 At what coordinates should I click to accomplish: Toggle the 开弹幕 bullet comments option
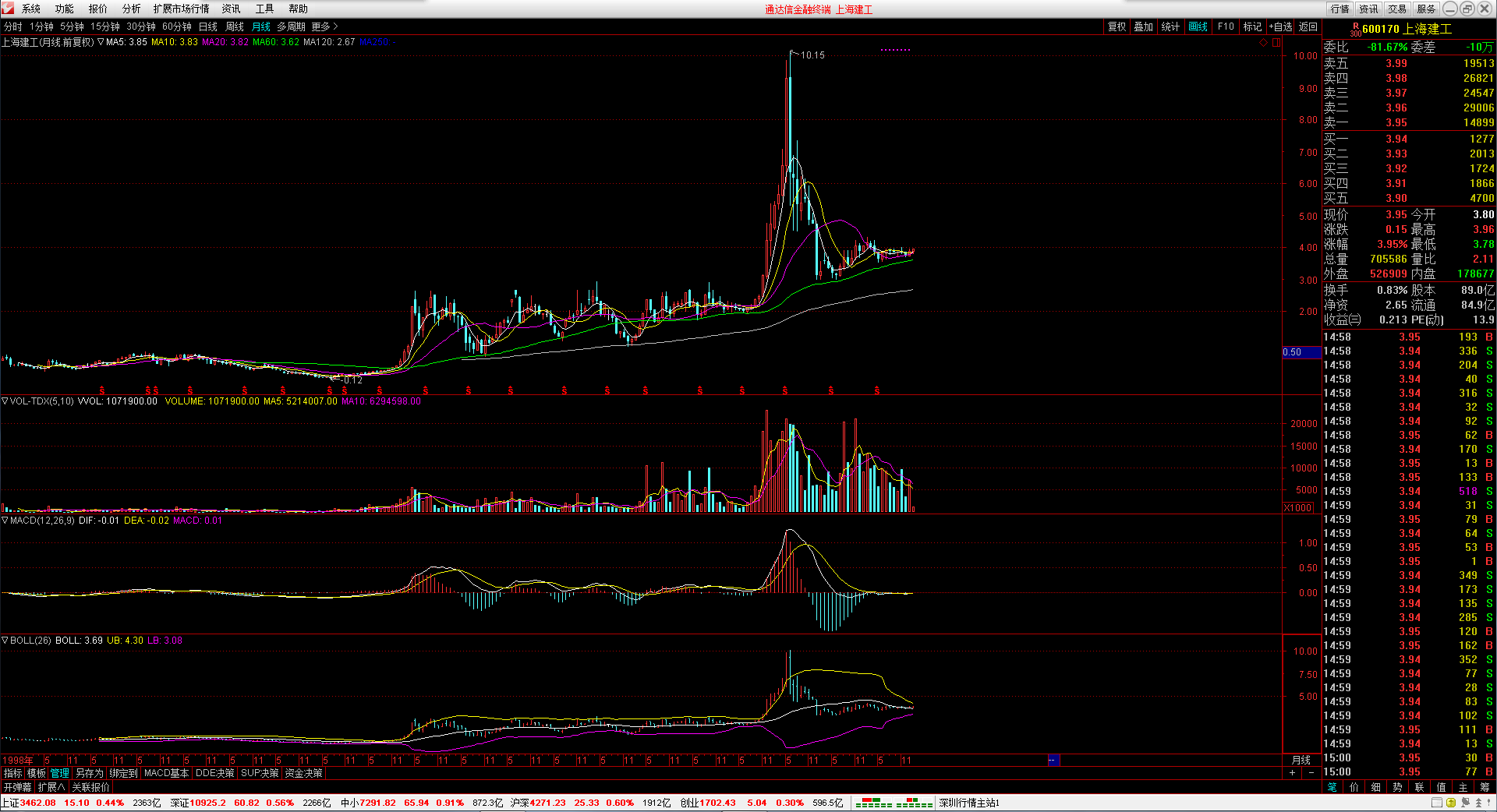[x=17, y=787]
